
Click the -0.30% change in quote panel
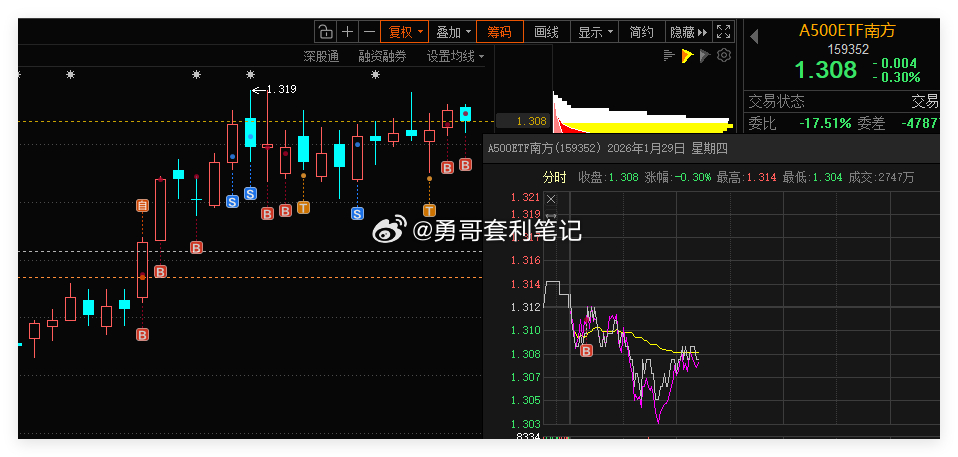(x=896, y=77)
